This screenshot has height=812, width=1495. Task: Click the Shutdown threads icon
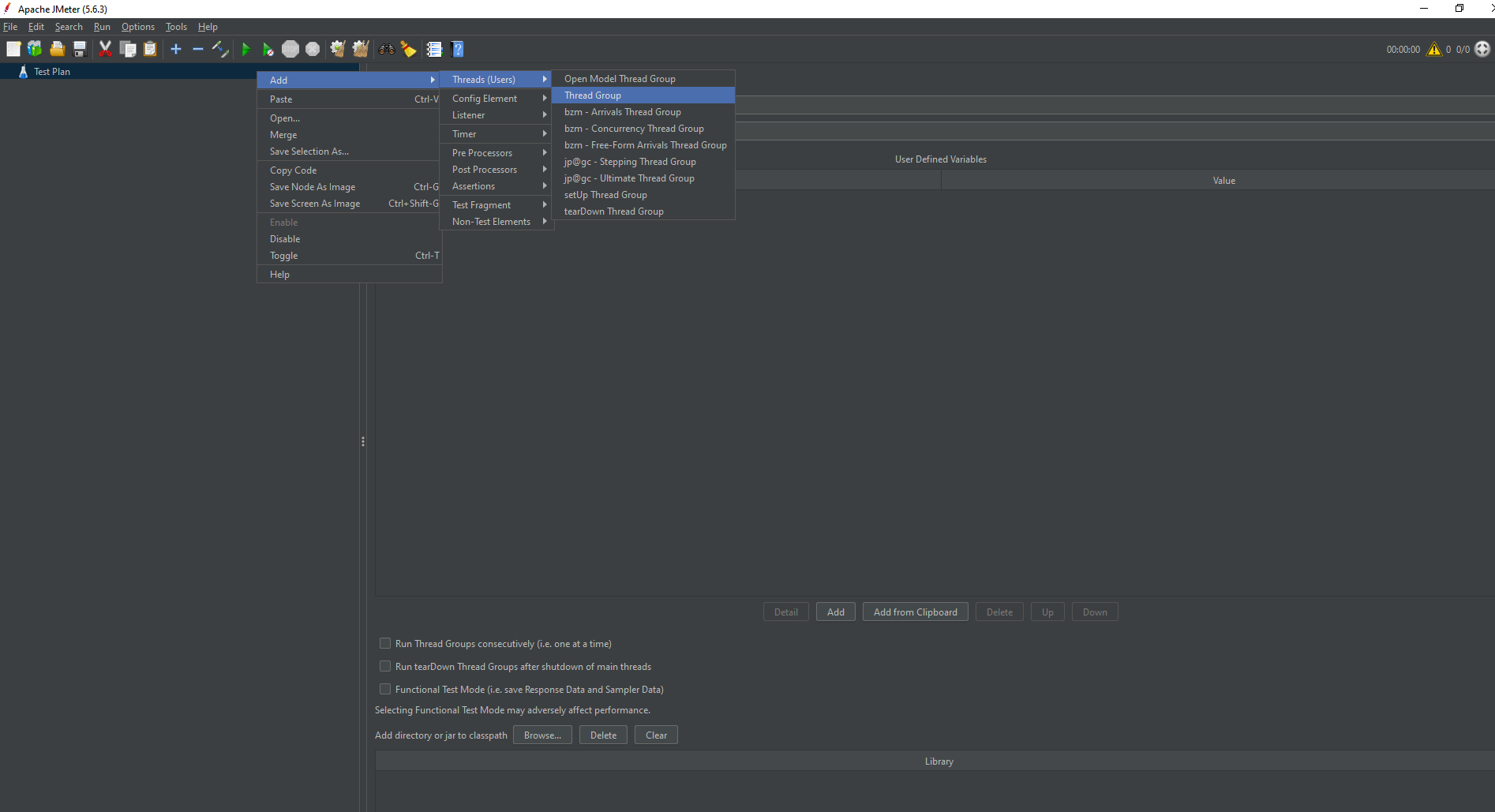coord(313,49)
